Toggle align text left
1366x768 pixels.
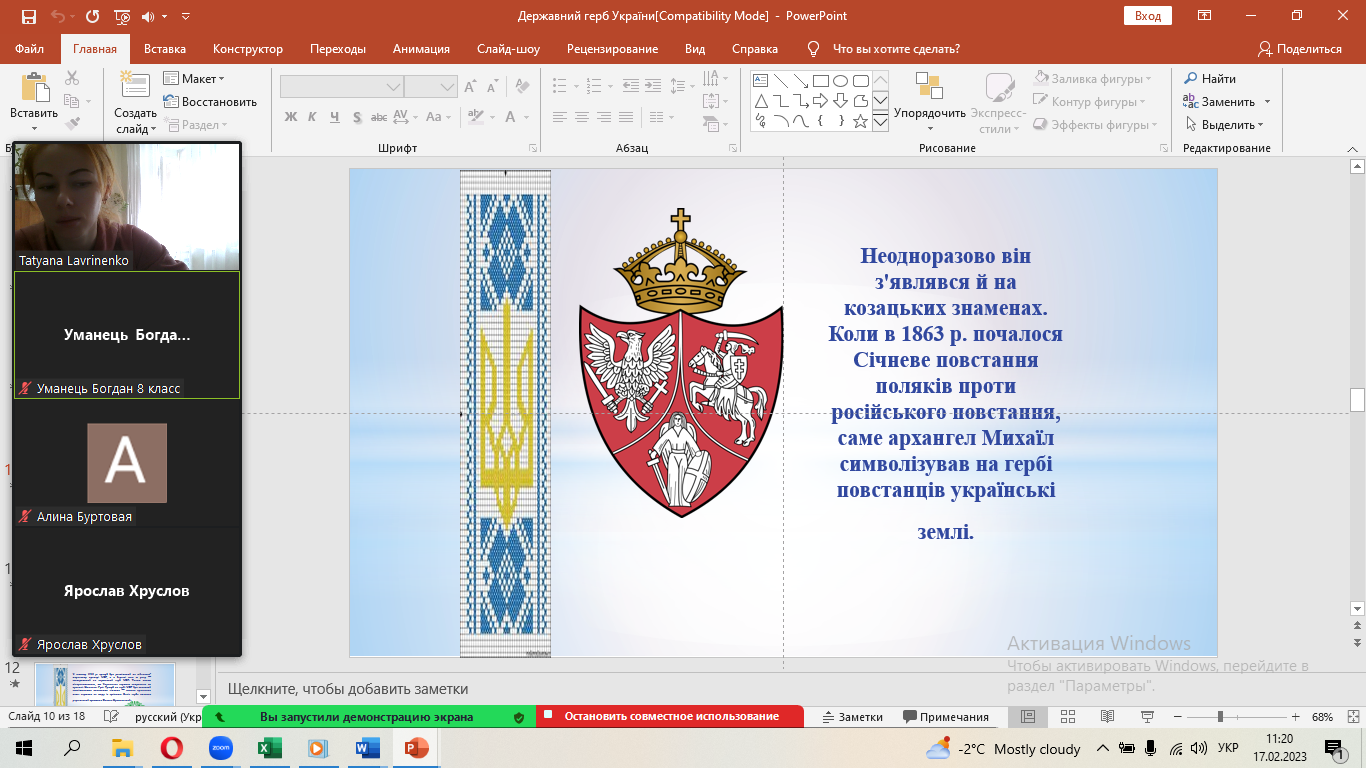point(560,117)
